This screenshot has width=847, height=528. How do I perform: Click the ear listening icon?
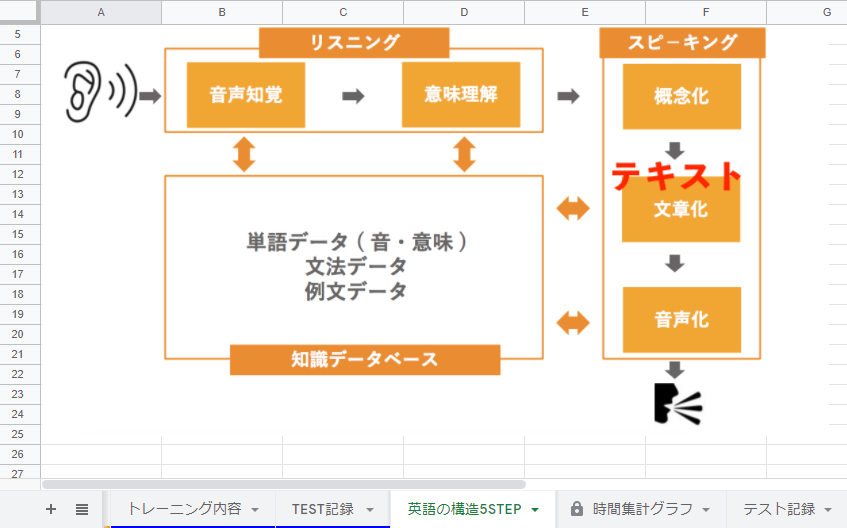[x=100, y=92]
